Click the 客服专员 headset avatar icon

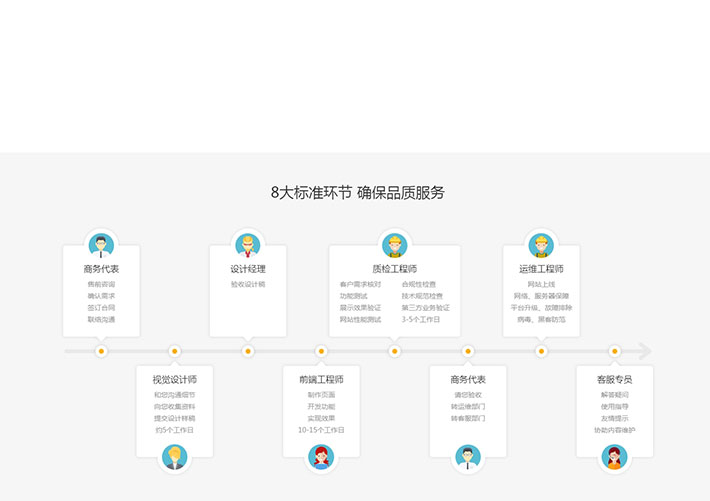pos(614,457)
